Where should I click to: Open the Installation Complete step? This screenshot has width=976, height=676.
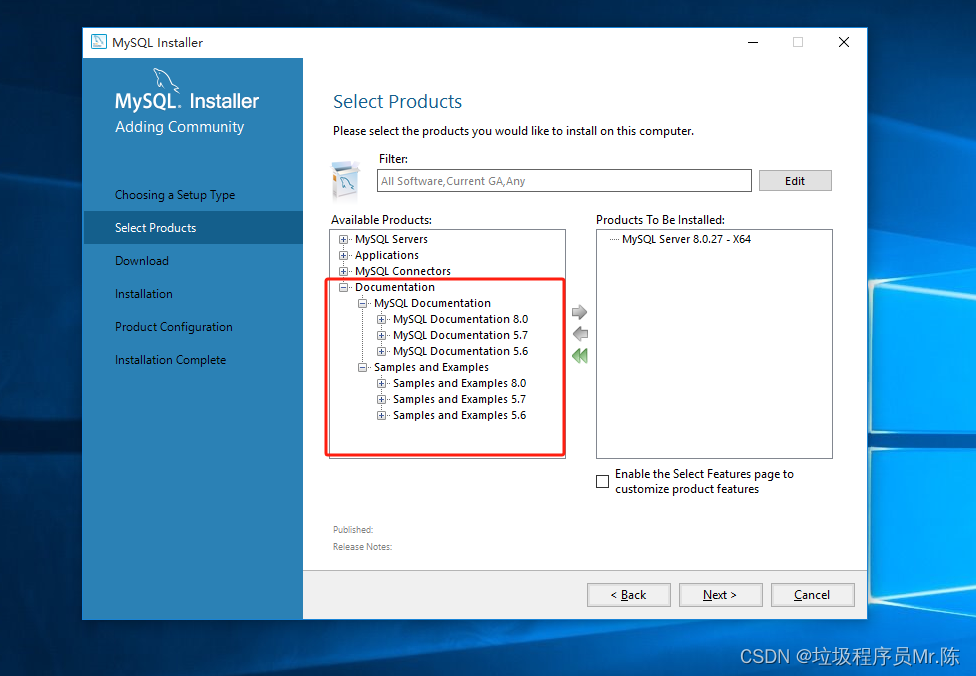tap(171, 360)
